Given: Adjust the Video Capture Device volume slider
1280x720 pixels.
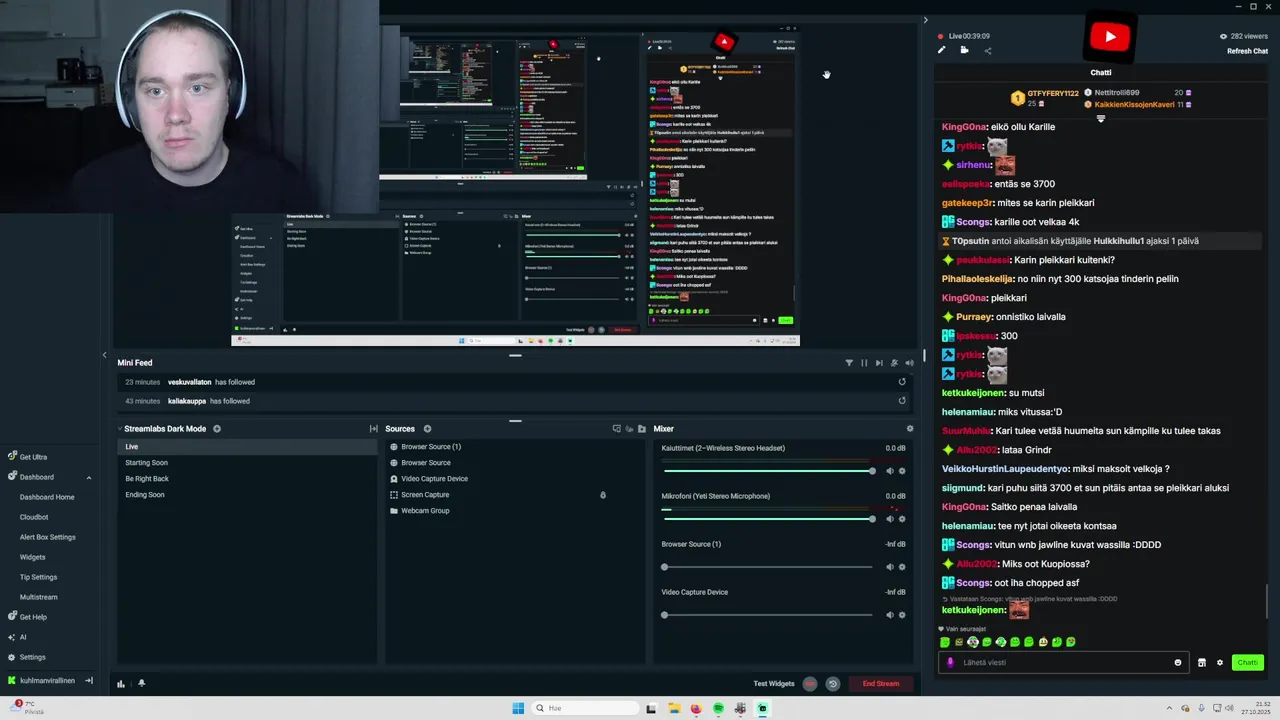Looking at the screenshot, I should point(768,615).
